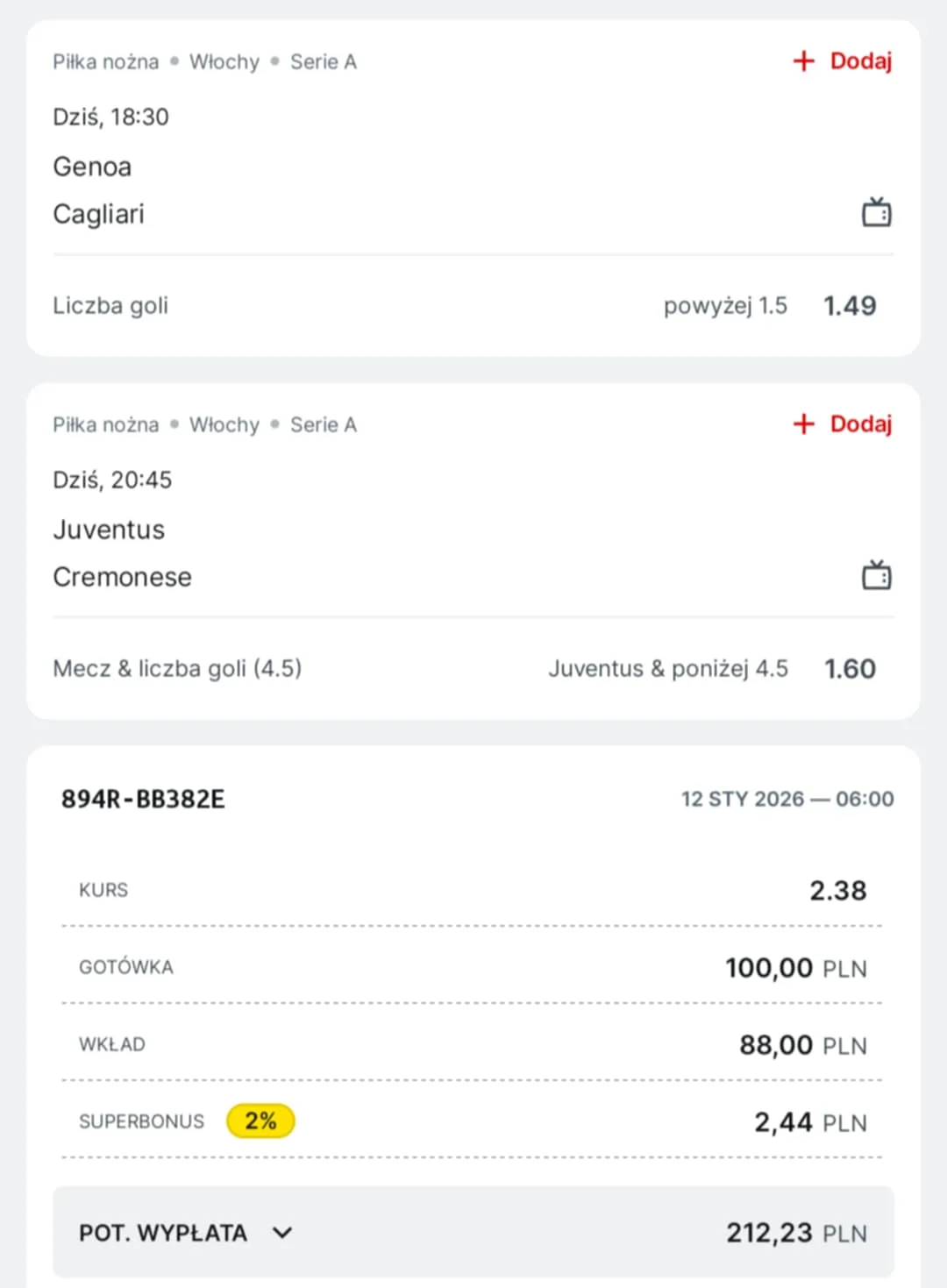
Task: Select odds 1.49 for powyżej 1.5 goals
Action: coord(850,305)
